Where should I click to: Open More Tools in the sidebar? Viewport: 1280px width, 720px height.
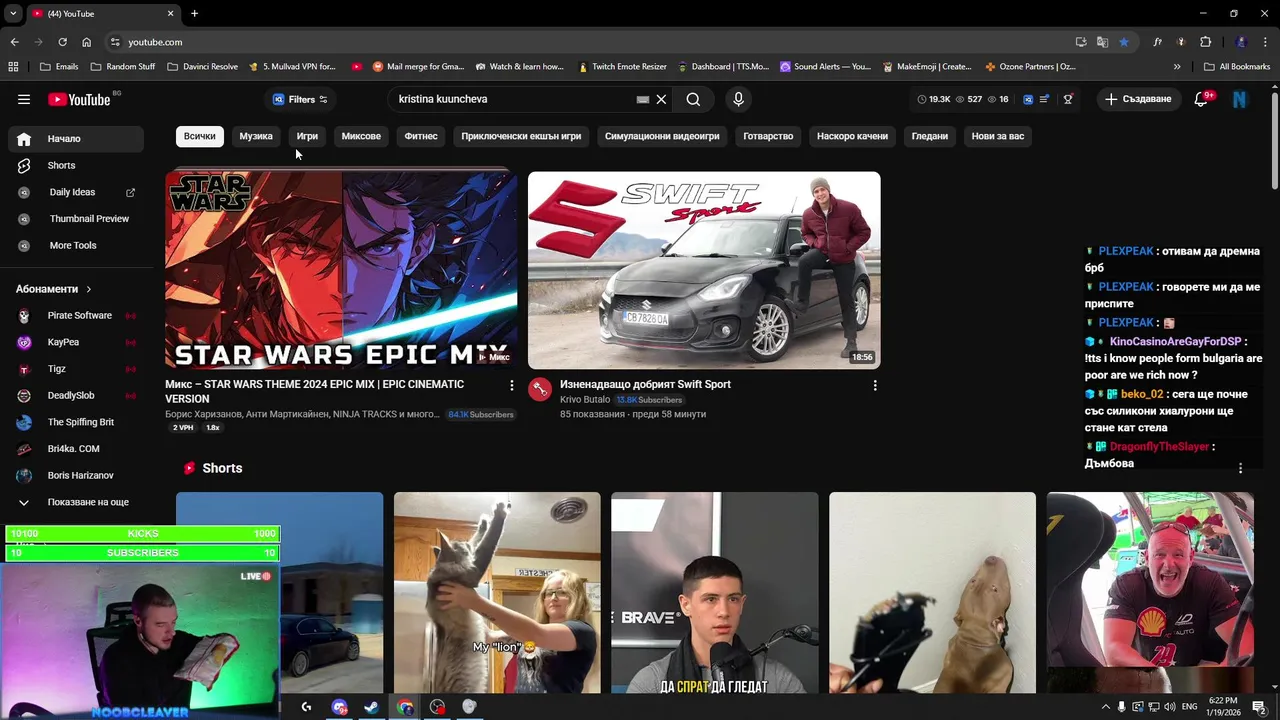click(x=76, y=245)
